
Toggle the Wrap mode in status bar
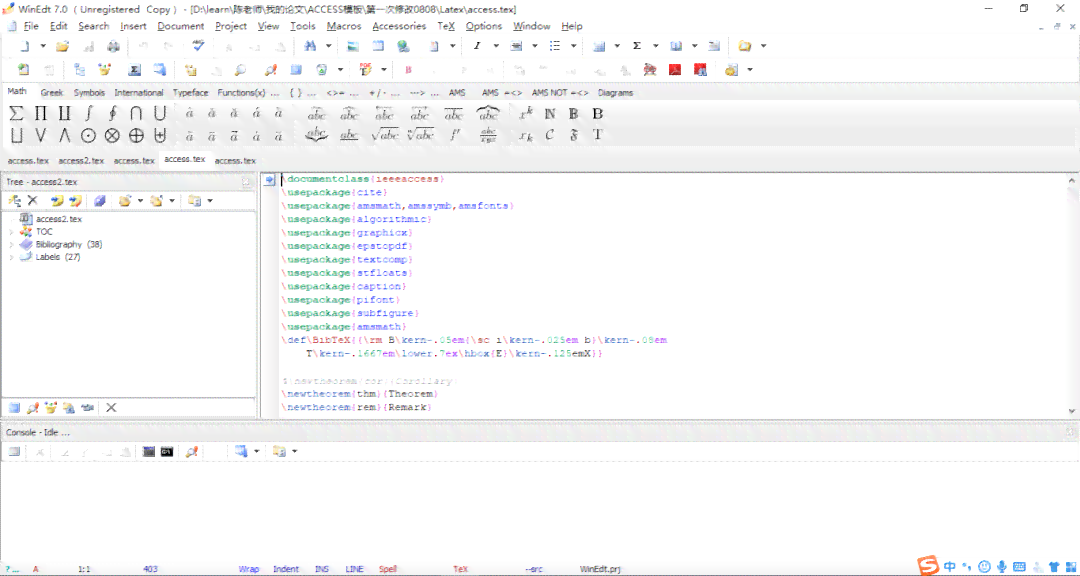249,569
